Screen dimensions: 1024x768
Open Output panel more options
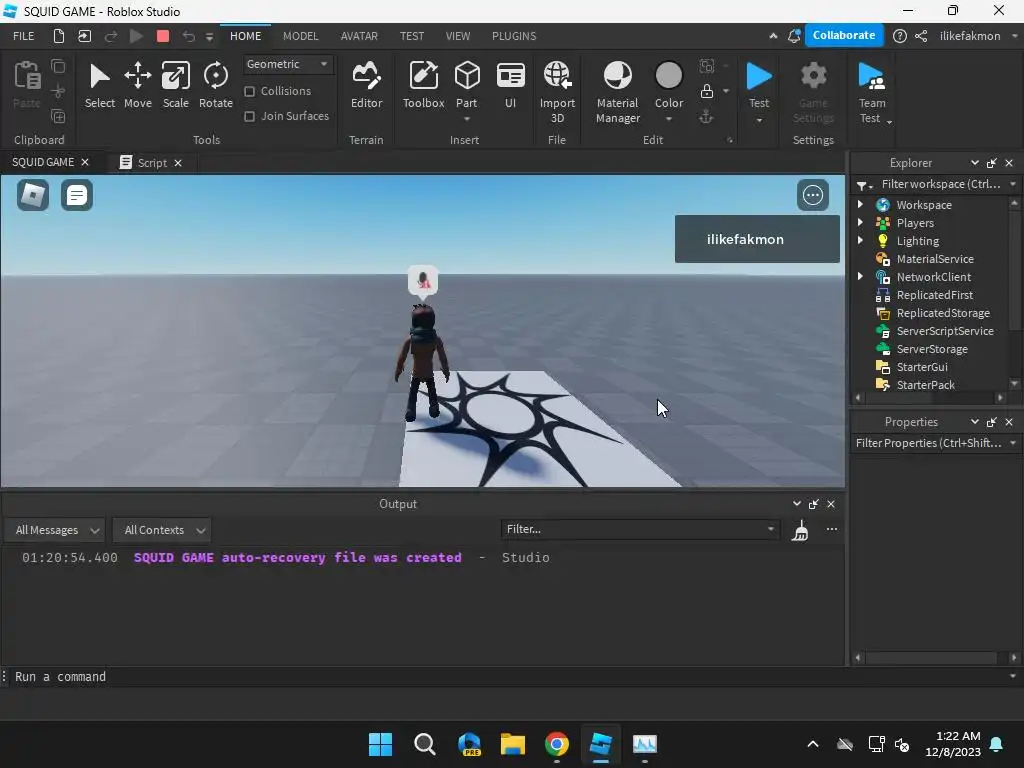[x=831, y=529]
